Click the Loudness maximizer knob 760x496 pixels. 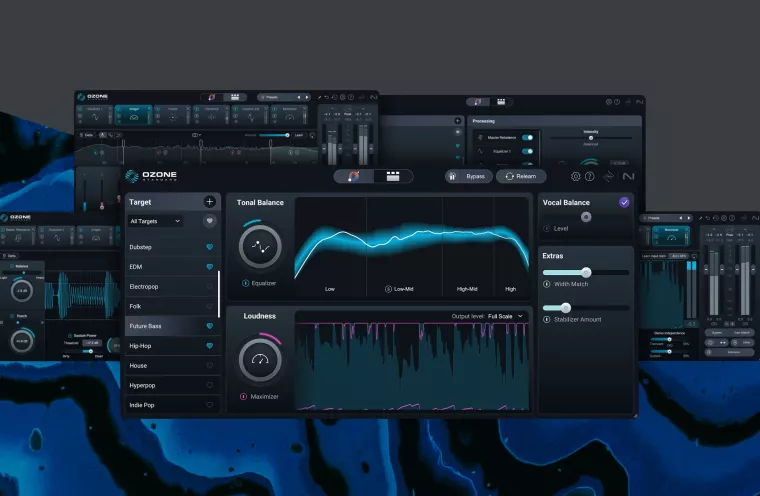(260, 360)
